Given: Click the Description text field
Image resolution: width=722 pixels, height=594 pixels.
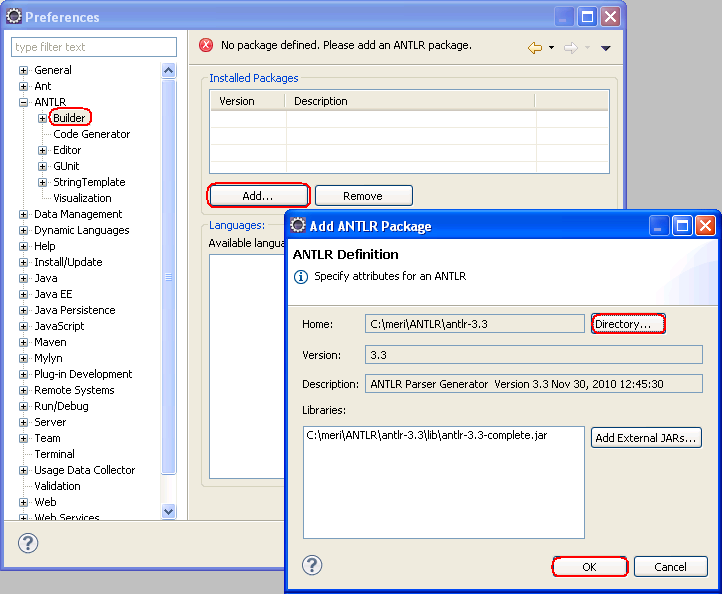Looking at the screenshot, I should pos(534,384).
